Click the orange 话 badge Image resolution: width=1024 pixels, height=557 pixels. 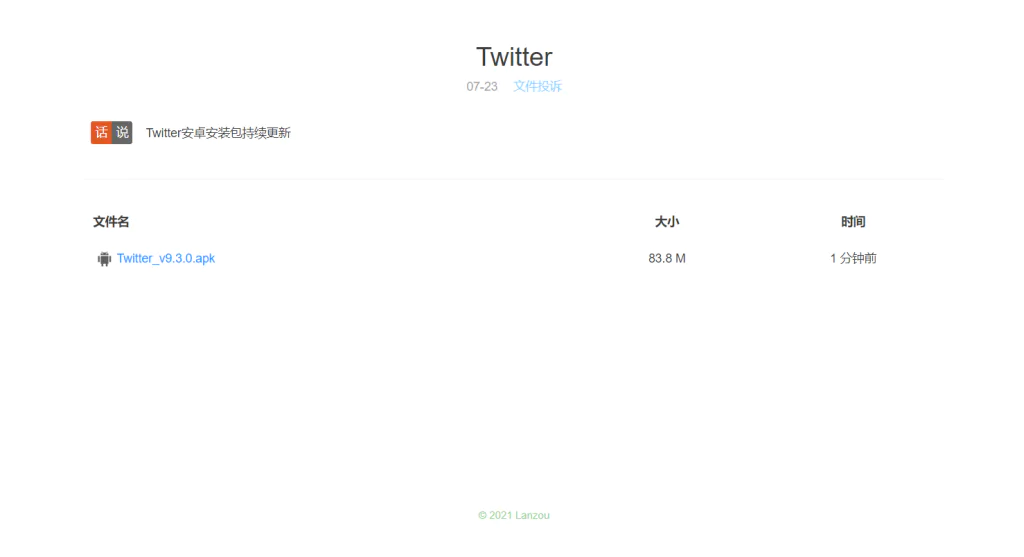coord(101,133)
